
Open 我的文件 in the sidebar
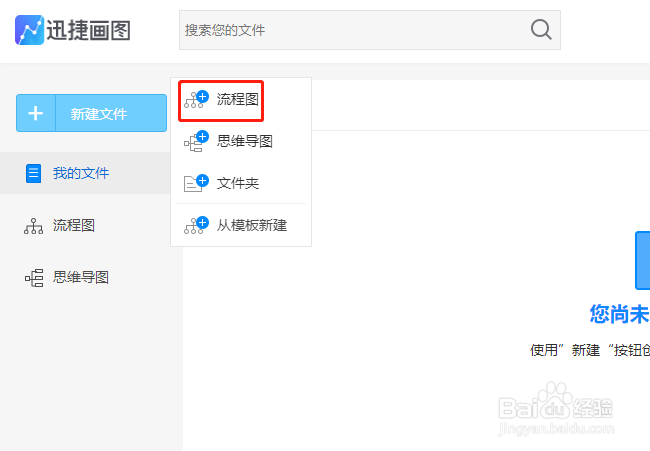coord(81,173)
